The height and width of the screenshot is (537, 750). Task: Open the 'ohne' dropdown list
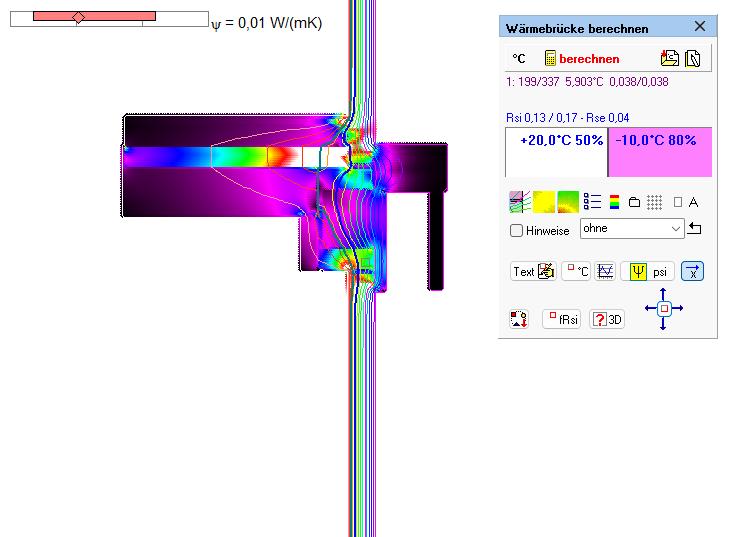coord(632,229)
